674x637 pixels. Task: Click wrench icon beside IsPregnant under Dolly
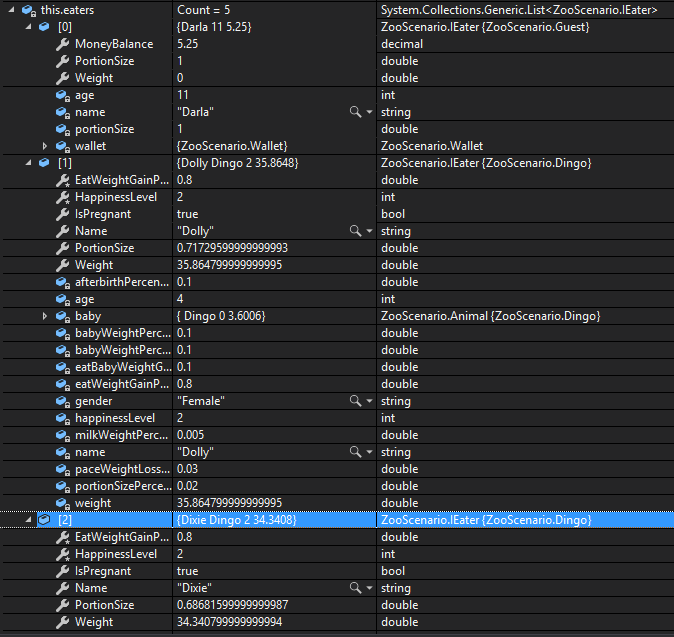tap(63, 214)
